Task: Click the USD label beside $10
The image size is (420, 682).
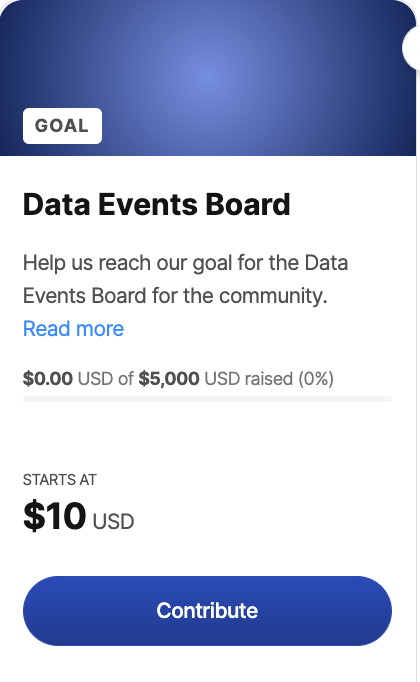Action: (x=113, y=522)
